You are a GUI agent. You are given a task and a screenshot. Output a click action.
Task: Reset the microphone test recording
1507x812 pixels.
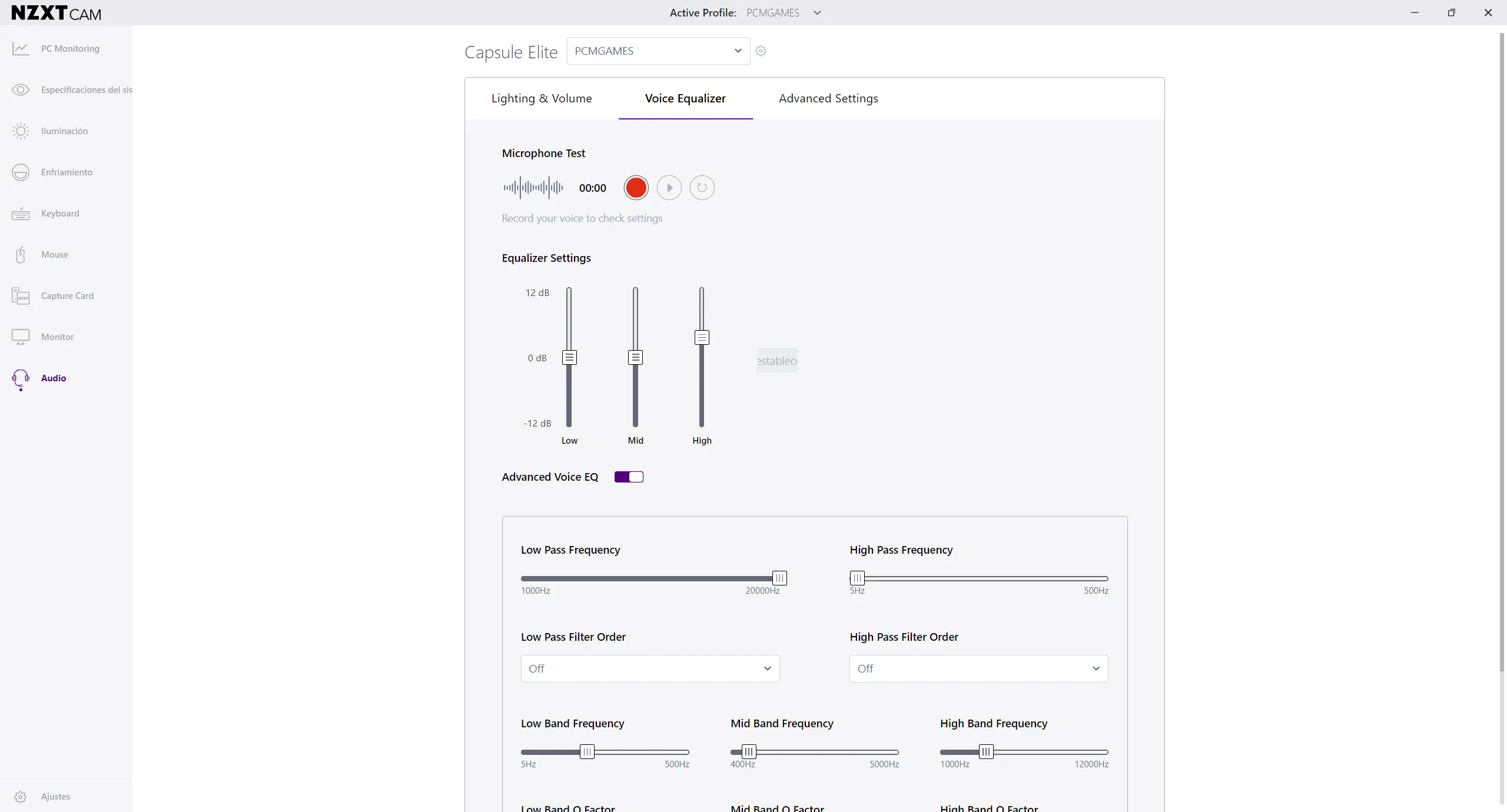(x=702, y=188)
